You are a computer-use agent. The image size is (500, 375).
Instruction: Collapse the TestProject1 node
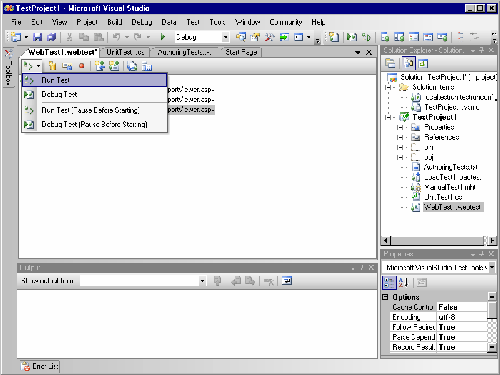(x=388, y=117)
